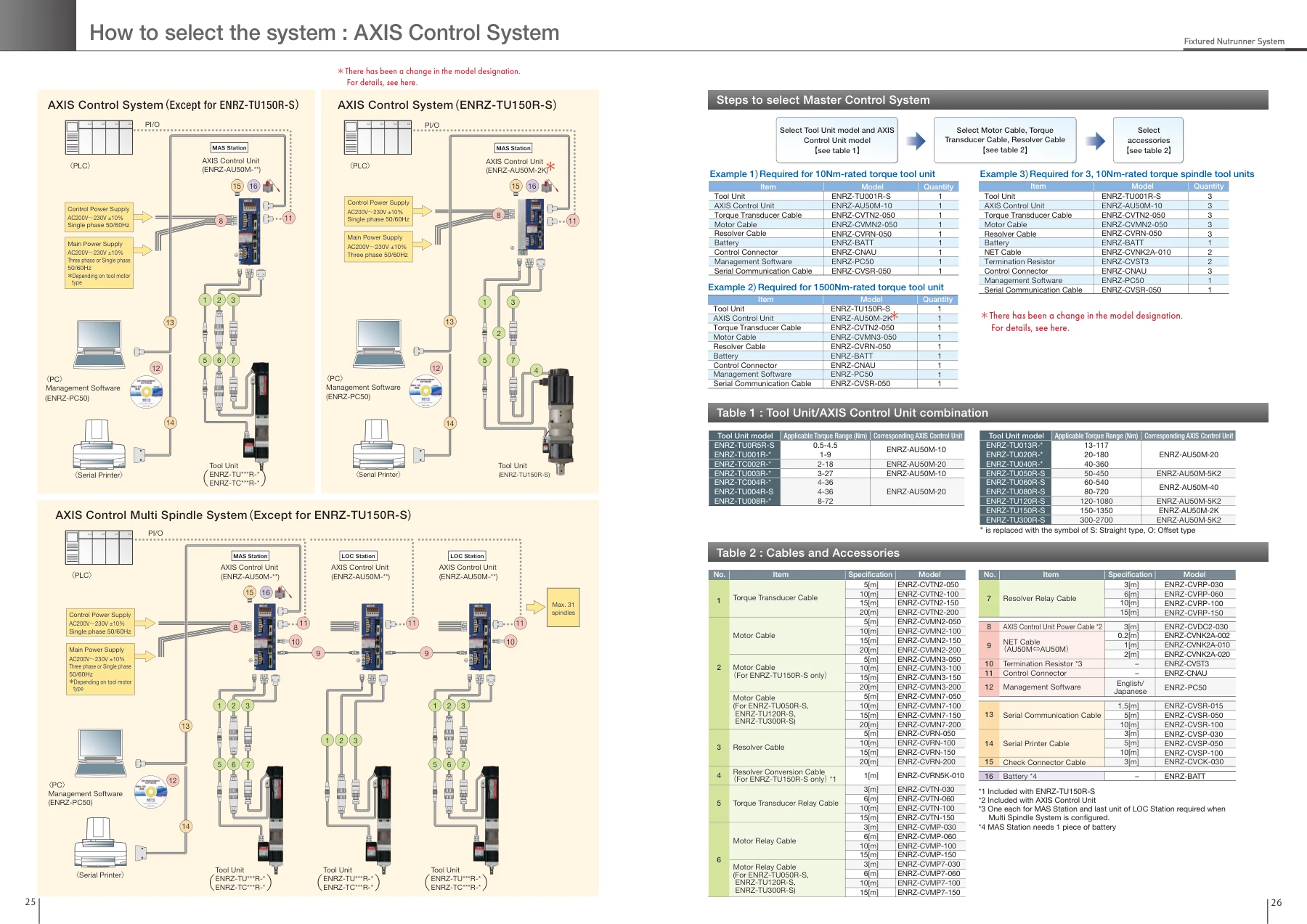The image size is (1307, 924).
Task: Click the 'Select accessories [see table 2]' step box
Action: [x=1148, y=140]
